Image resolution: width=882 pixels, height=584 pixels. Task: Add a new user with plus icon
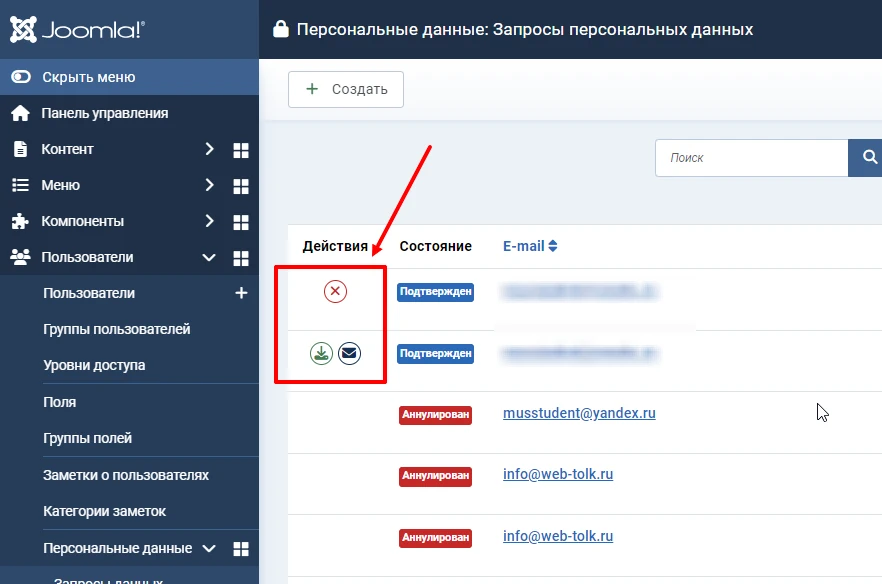241,293
